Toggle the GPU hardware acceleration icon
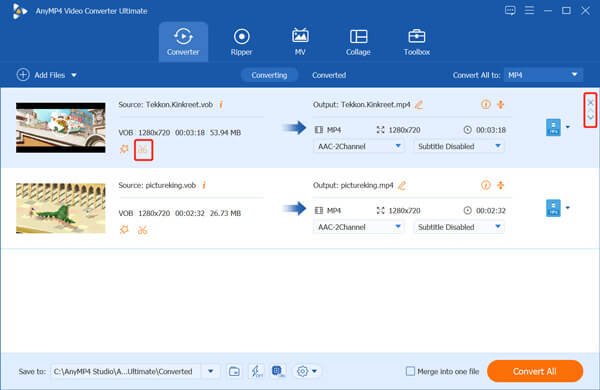 click(278, 371)
